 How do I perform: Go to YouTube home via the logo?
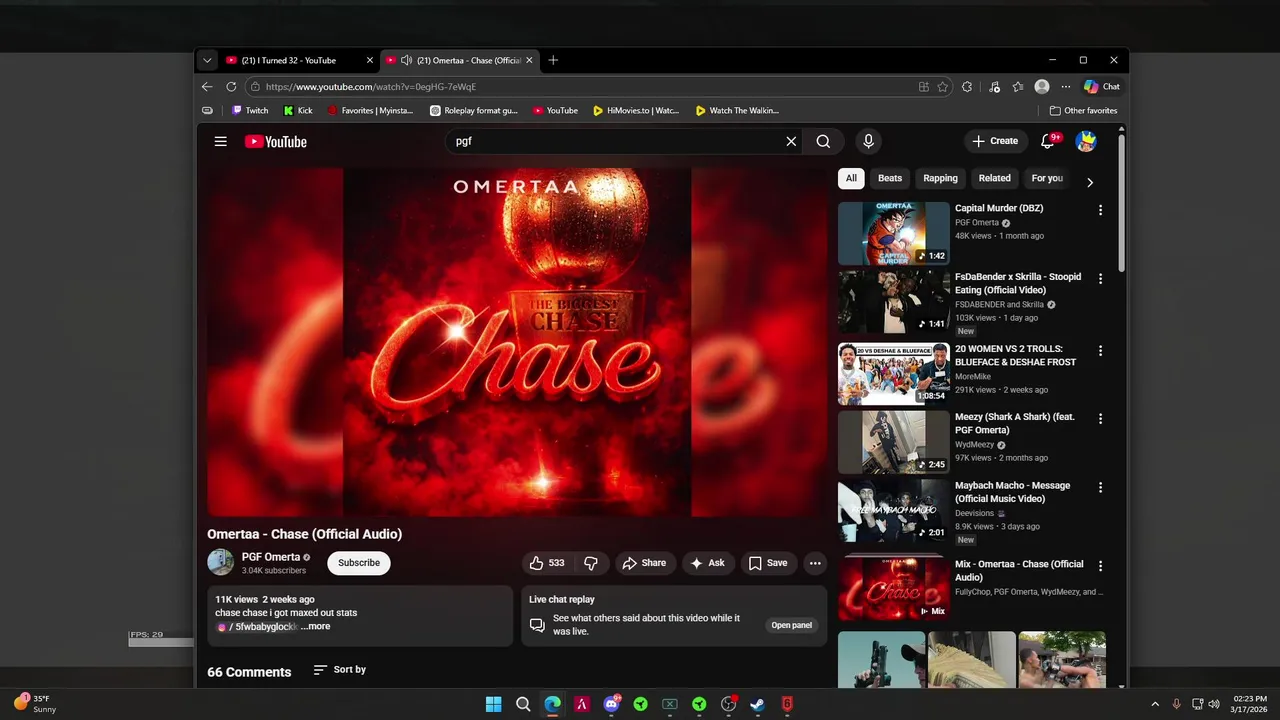276,141
